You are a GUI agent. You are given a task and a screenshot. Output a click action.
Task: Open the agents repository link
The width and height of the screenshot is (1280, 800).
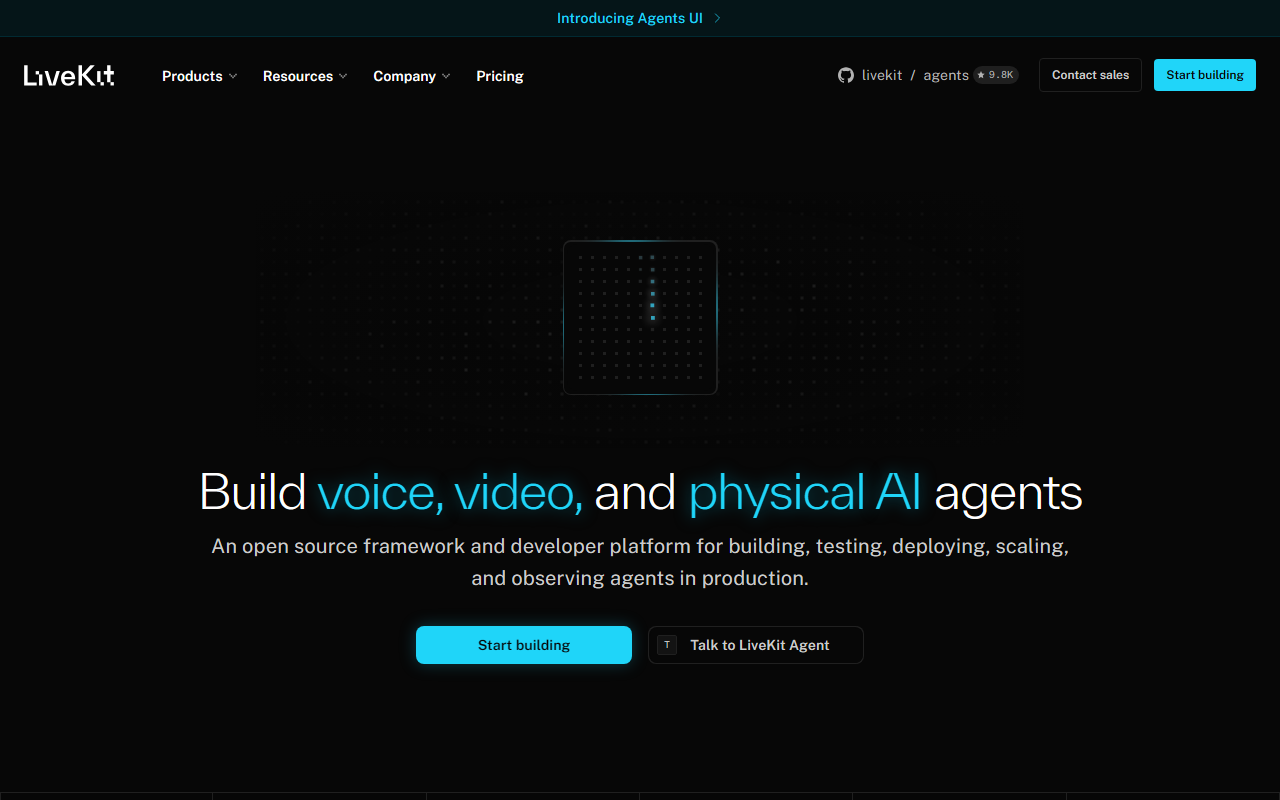pyautogui.click(x=946, y=75)
